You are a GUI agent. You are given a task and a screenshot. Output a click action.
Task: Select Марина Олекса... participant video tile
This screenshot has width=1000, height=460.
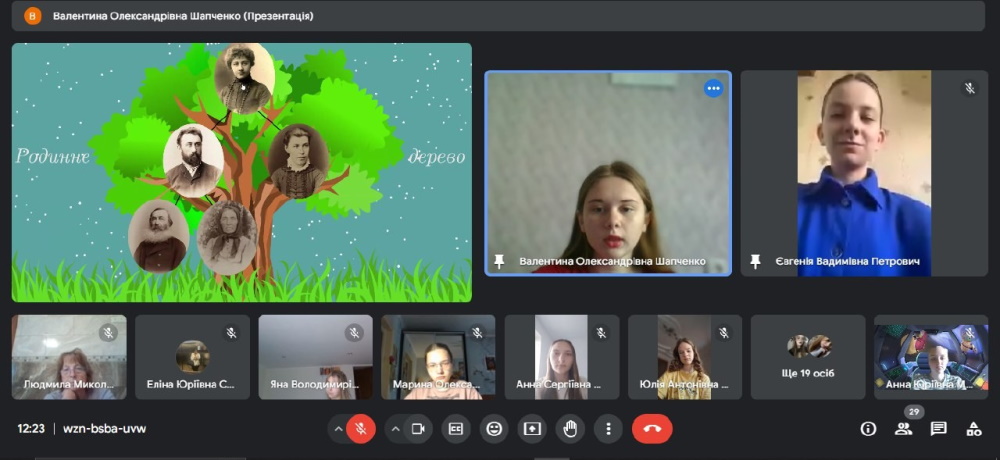tap(438, 357)
